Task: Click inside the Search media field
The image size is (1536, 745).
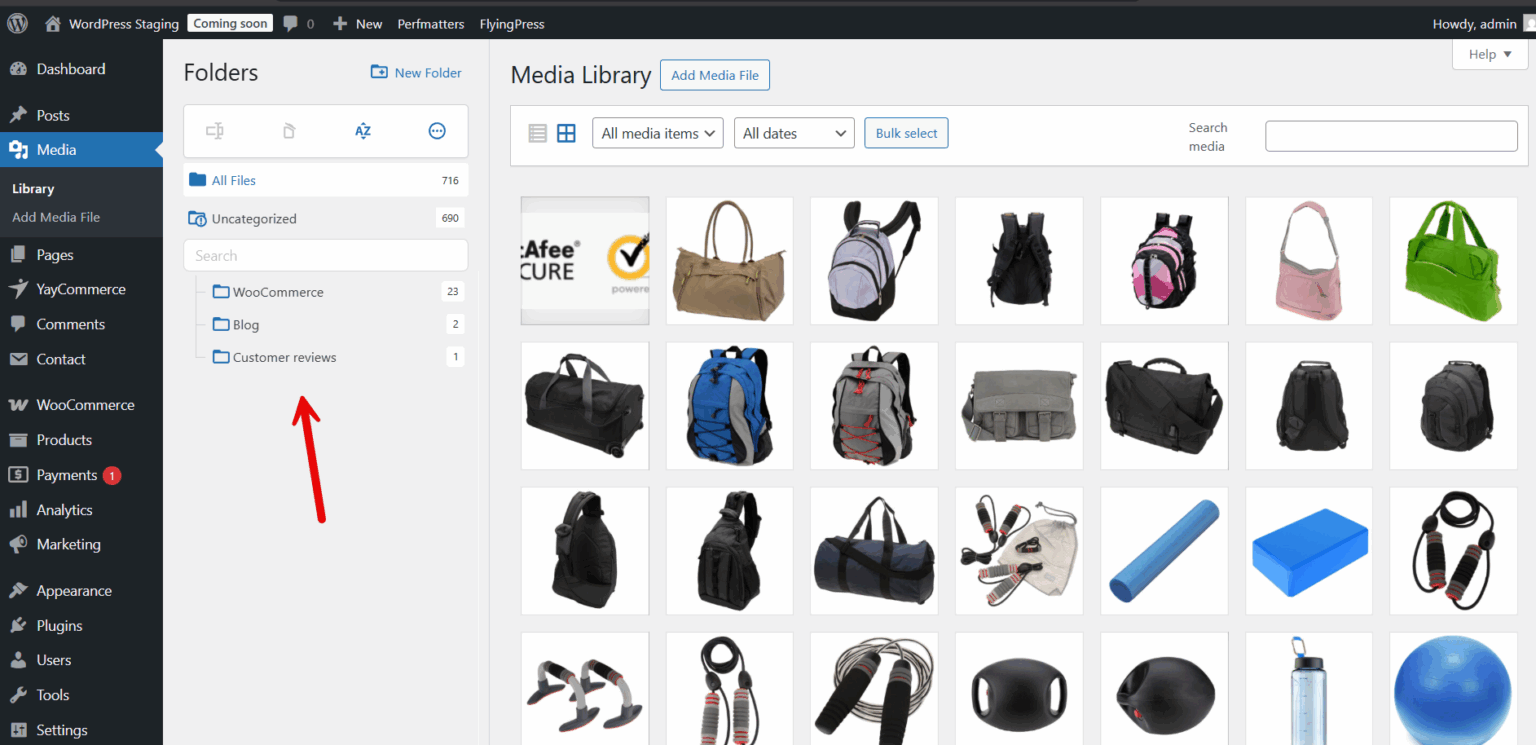Action: pos(1391,136)
